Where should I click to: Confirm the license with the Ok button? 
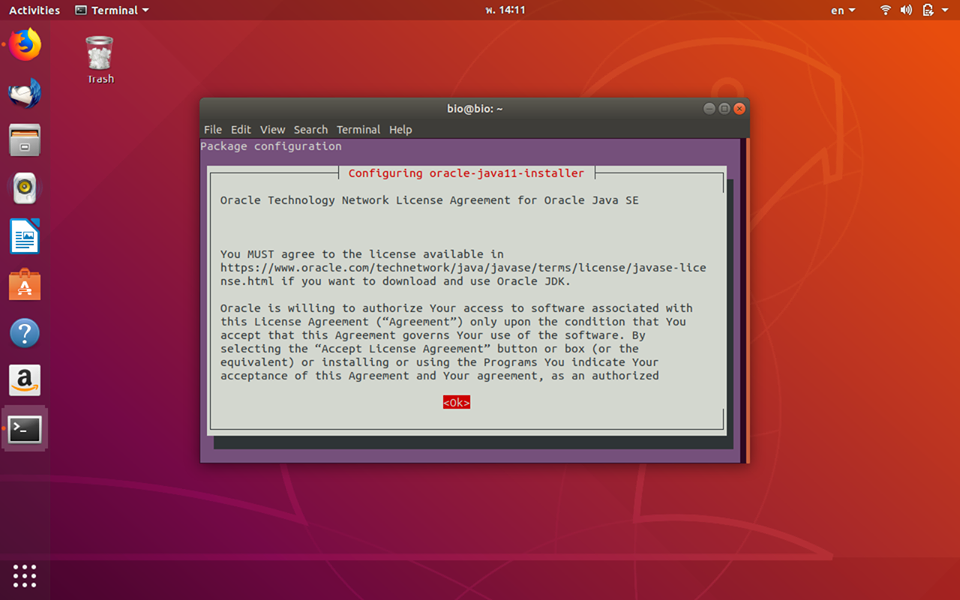456,402
